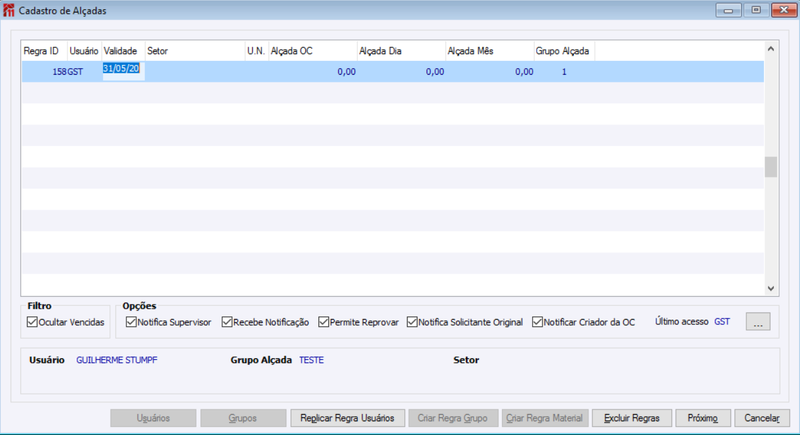Click the disabled Usuários button
The height and width of the screenshot is (435, 800).
(153, 418)
